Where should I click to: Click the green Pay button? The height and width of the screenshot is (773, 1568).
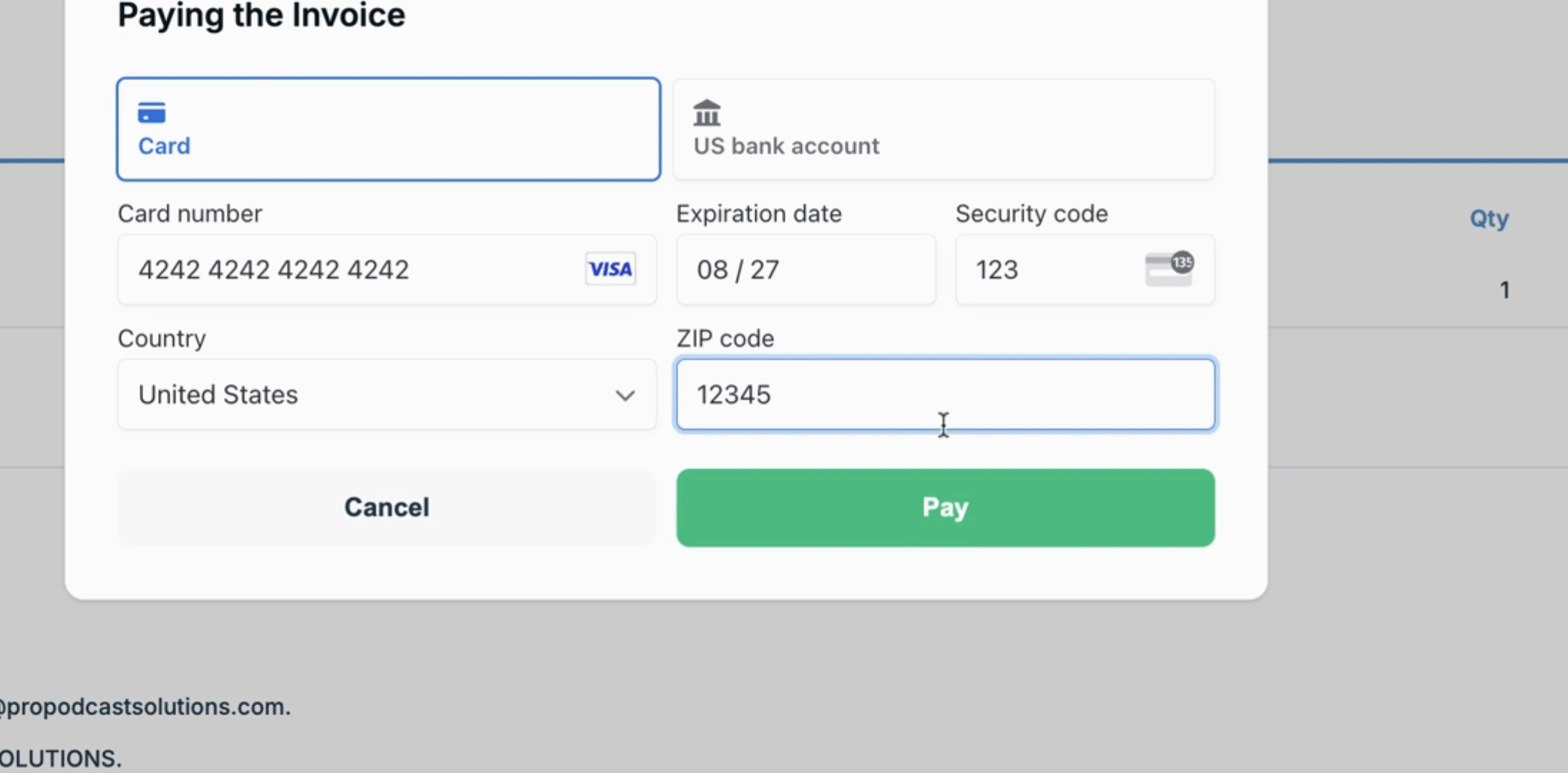[x=945, y=507]
